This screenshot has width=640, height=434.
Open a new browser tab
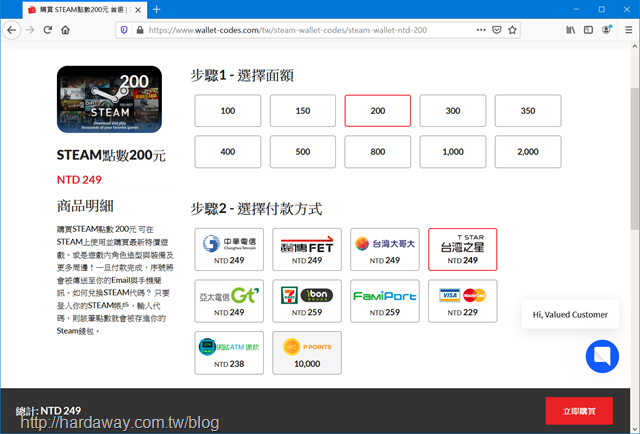(156, 9)
